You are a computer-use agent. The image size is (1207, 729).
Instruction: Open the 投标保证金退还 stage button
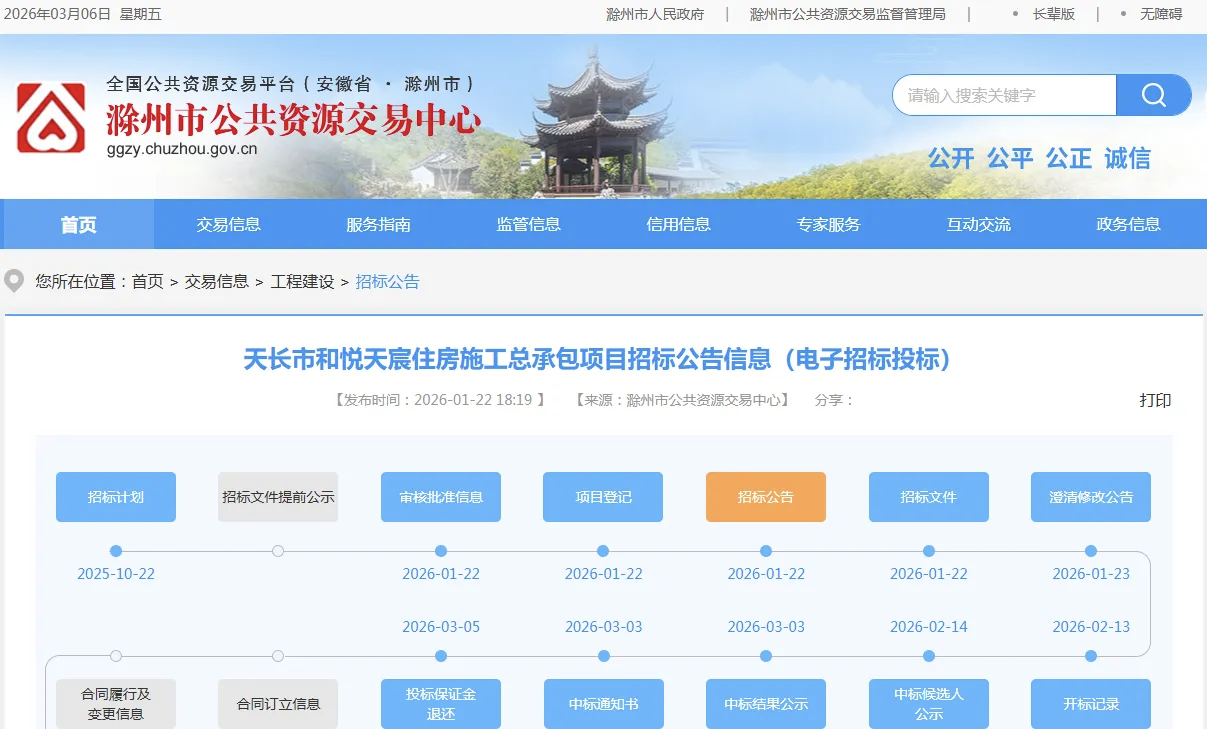click(441, 704)
